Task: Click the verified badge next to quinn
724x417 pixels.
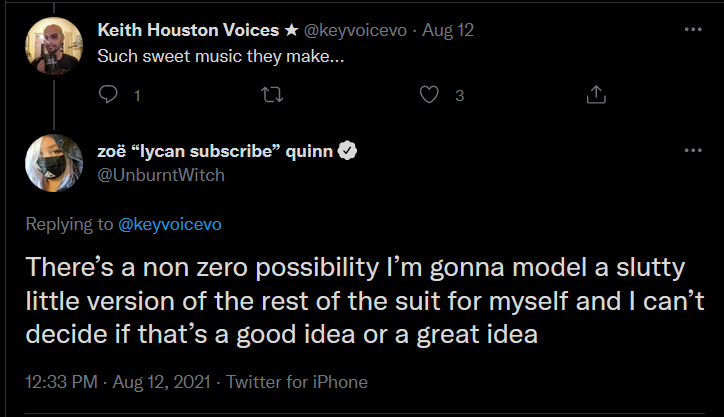Action: pos(347,151)
